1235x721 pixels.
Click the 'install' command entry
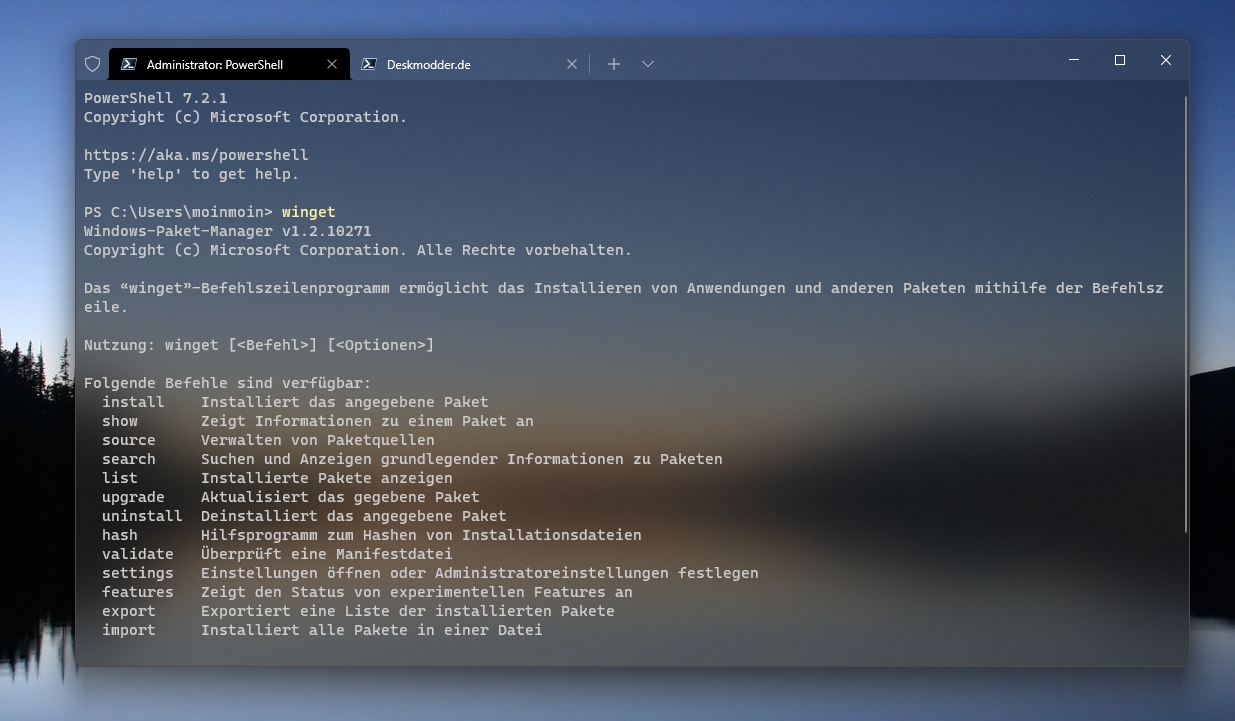pos(133,403)
